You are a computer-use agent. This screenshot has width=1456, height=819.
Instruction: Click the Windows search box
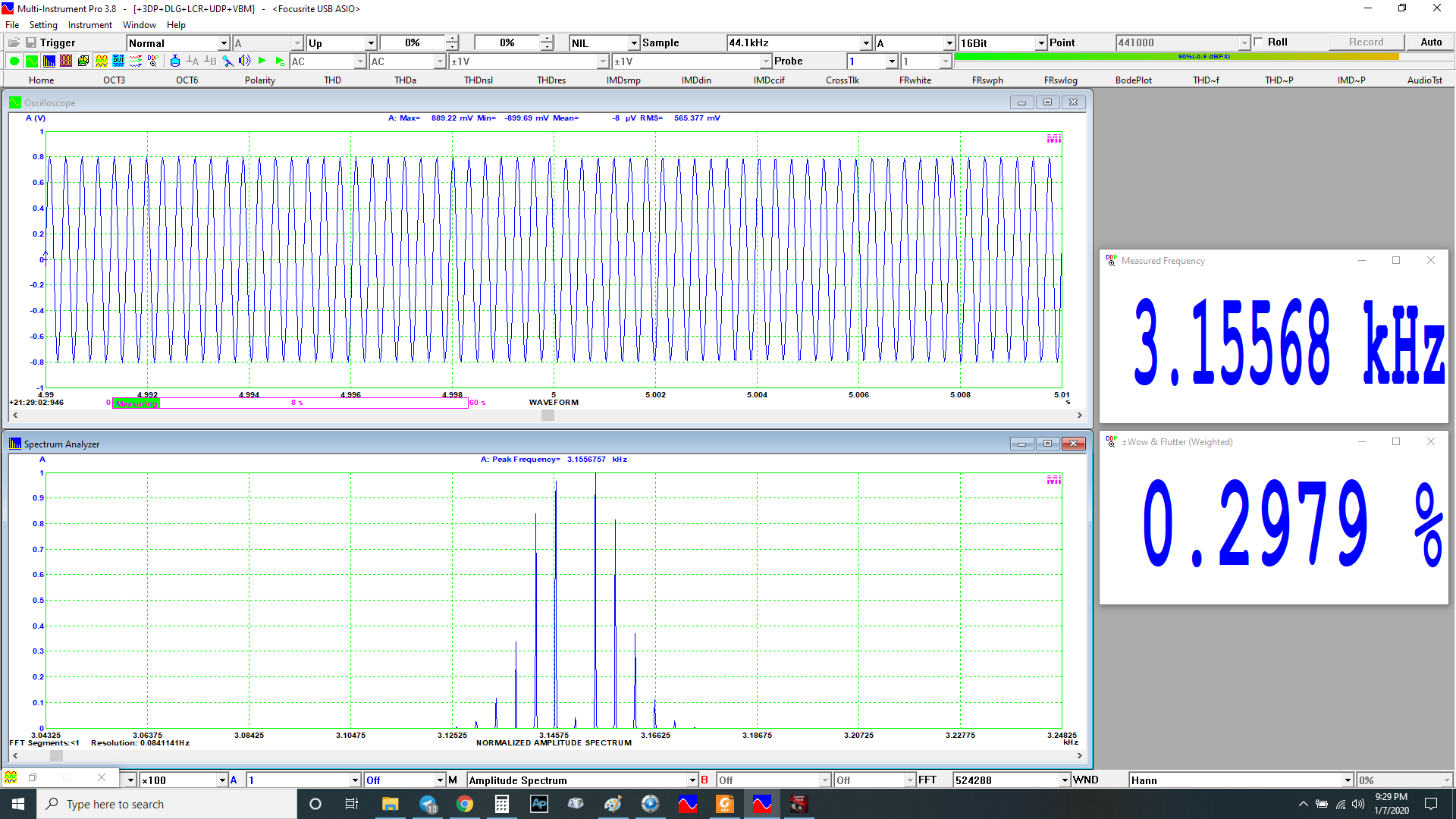coord(167,804)
